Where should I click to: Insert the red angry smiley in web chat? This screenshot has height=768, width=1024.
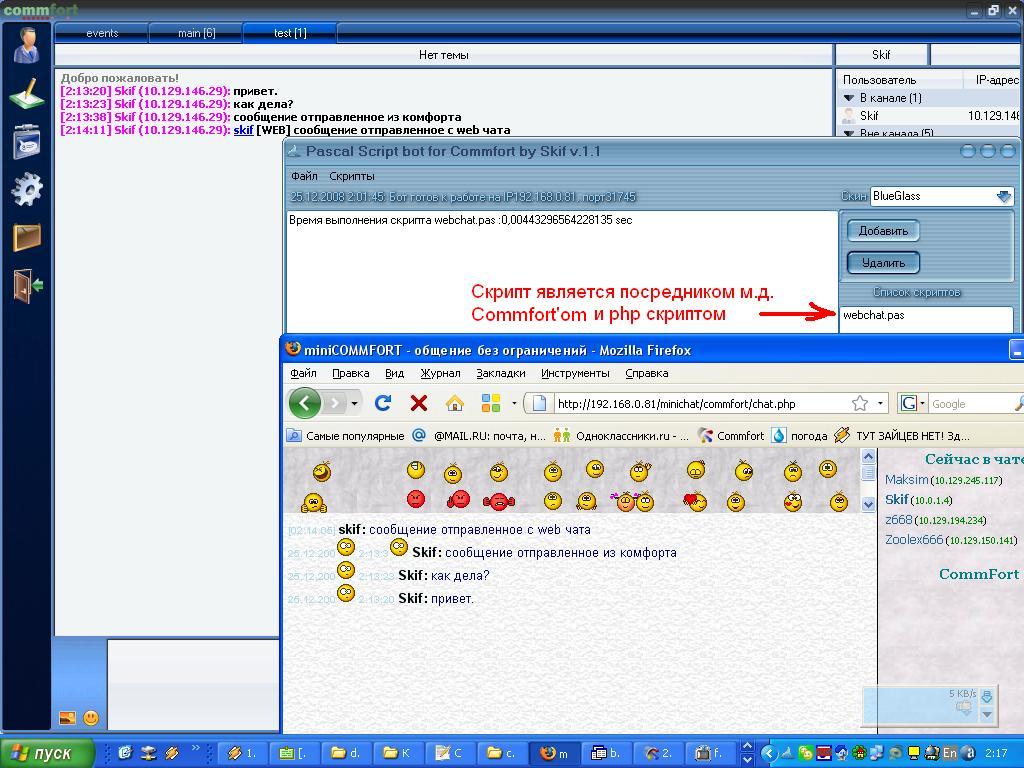coord(416,499)
